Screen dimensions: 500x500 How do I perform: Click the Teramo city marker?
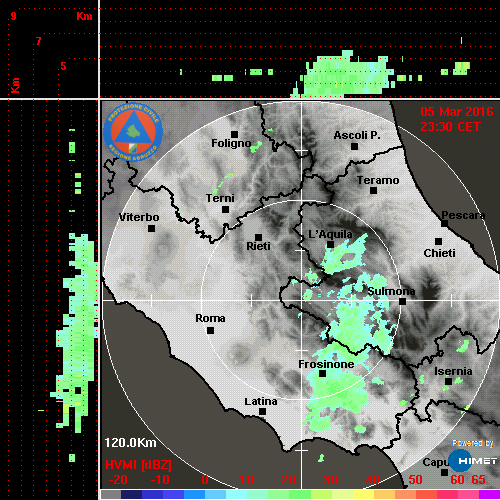[373, 190]
